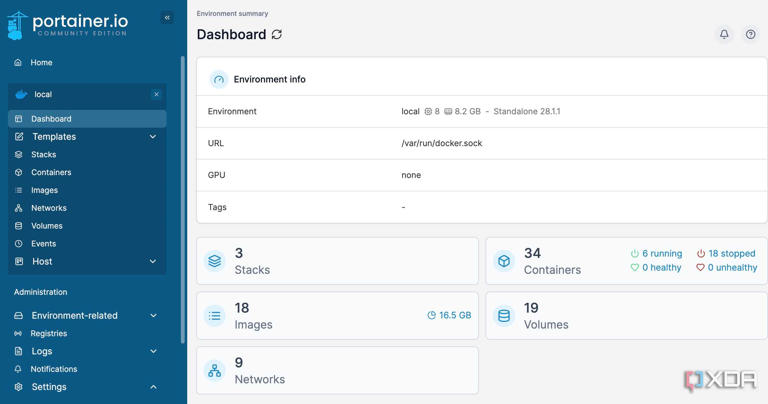Open the 34 Containers dashboard tile
768x404 pixels.
point(626,261)
